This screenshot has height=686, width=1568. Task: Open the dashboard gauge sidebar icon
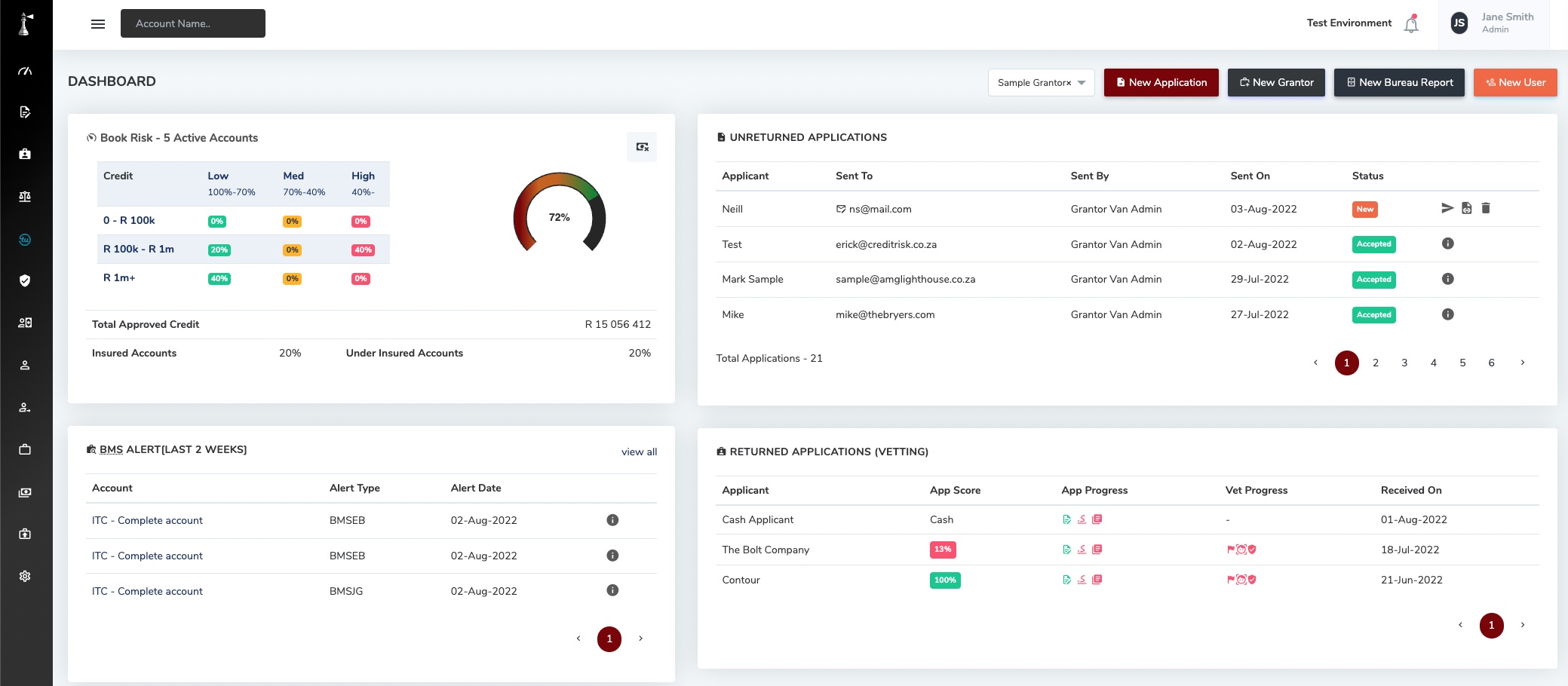point(25,71)
